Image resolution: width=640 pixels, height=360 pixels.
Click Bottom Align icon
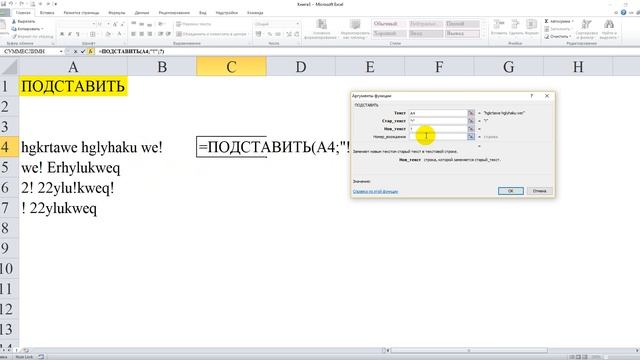150,24
